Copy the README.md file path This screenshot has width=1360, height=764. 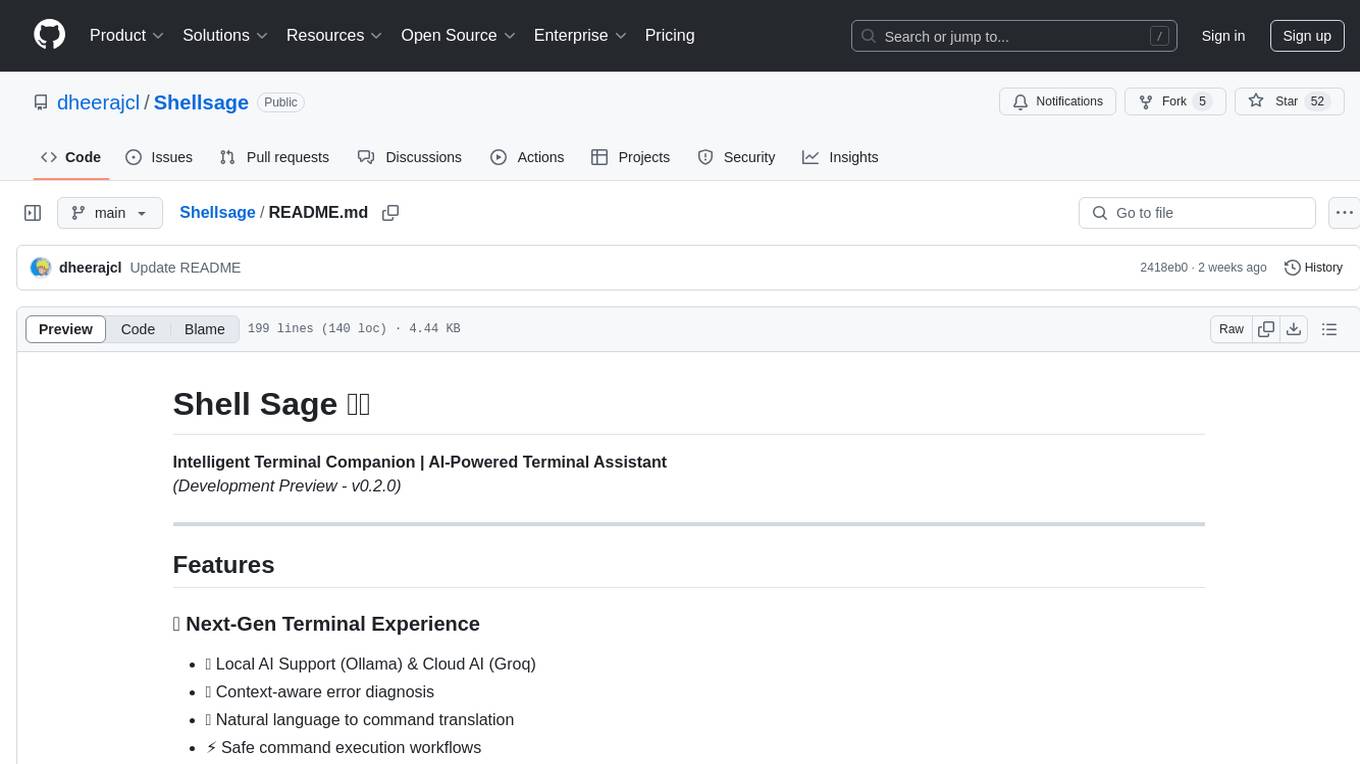(x=391, y=213)
